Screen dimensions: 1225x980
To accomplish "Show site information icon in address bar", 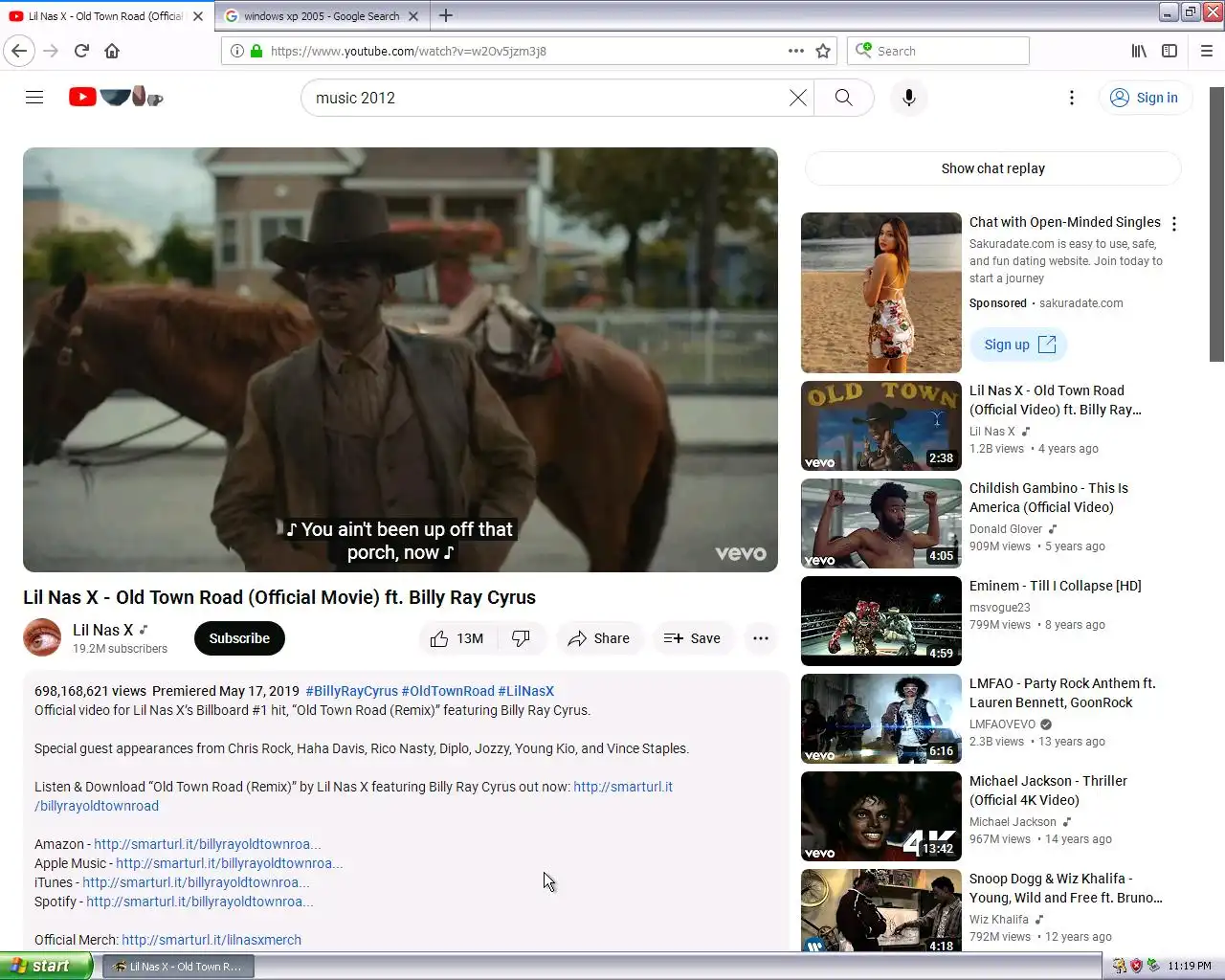I will point(236,51).
